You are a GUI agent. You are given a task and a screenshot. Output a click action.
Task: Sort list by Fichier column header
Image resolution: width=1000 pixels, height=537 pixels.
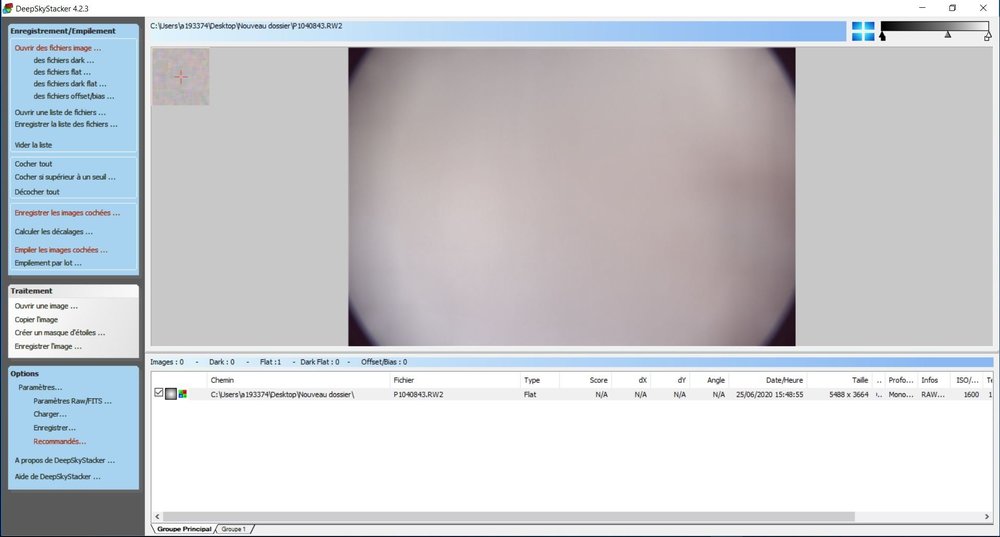point(455,380)
